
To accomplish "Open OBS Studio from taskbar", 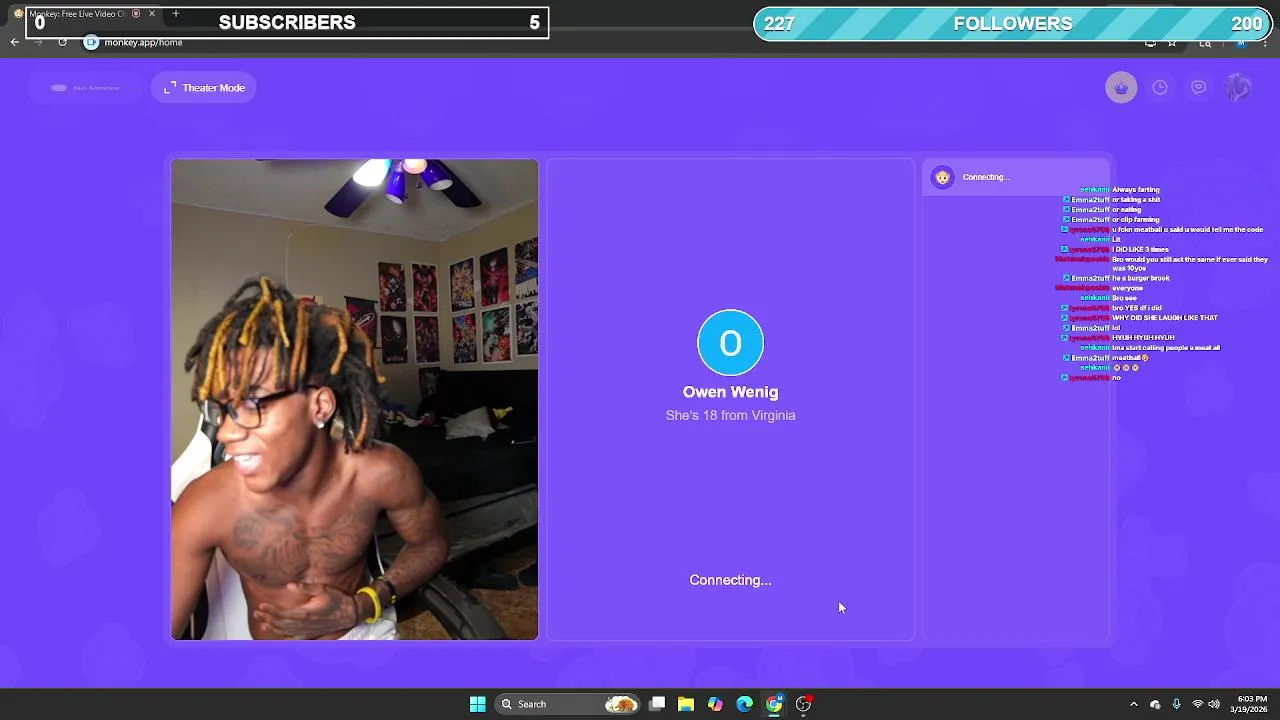I will 803,704.
